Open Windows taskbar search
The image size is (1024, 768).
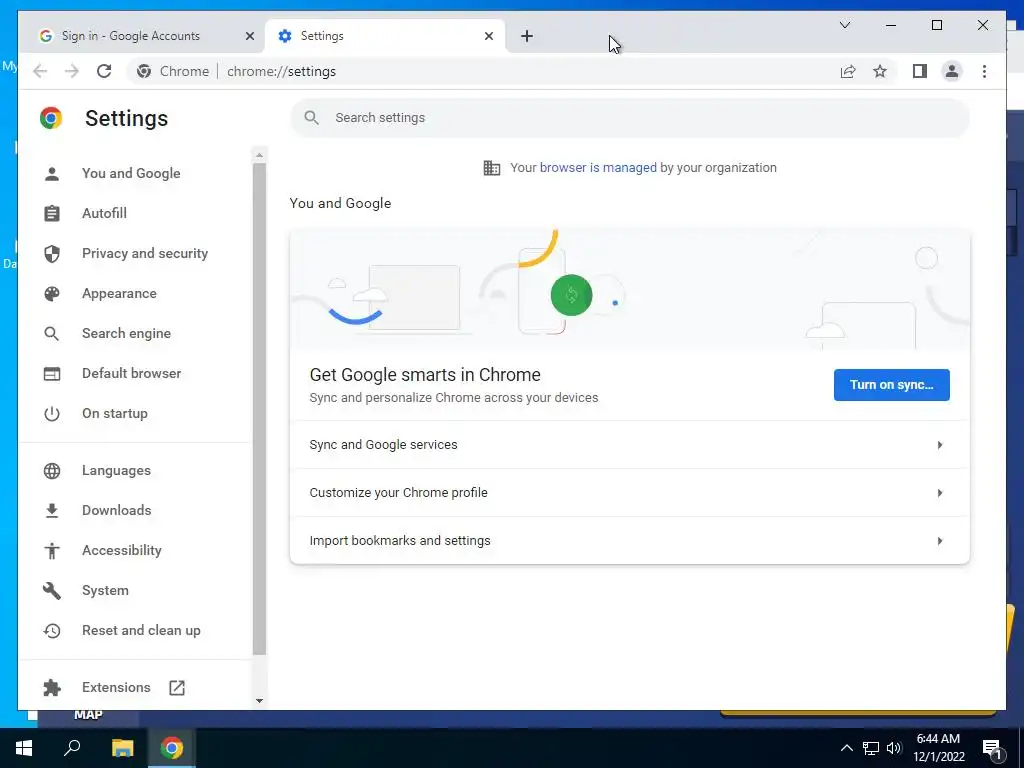point(72,748)
